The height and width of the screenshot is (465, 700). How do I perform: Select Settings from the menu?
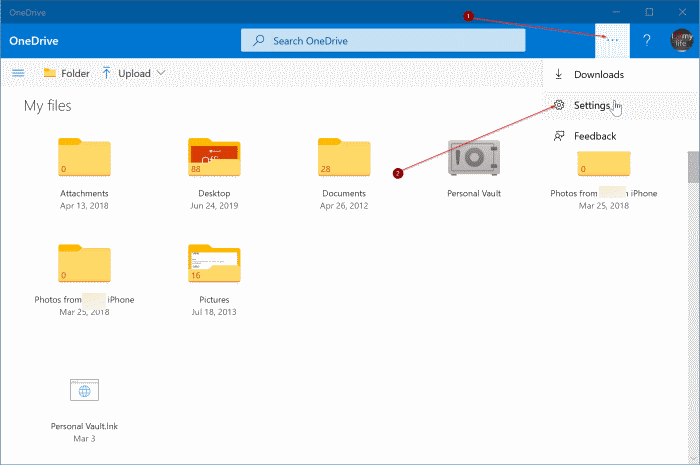[621, 105]
